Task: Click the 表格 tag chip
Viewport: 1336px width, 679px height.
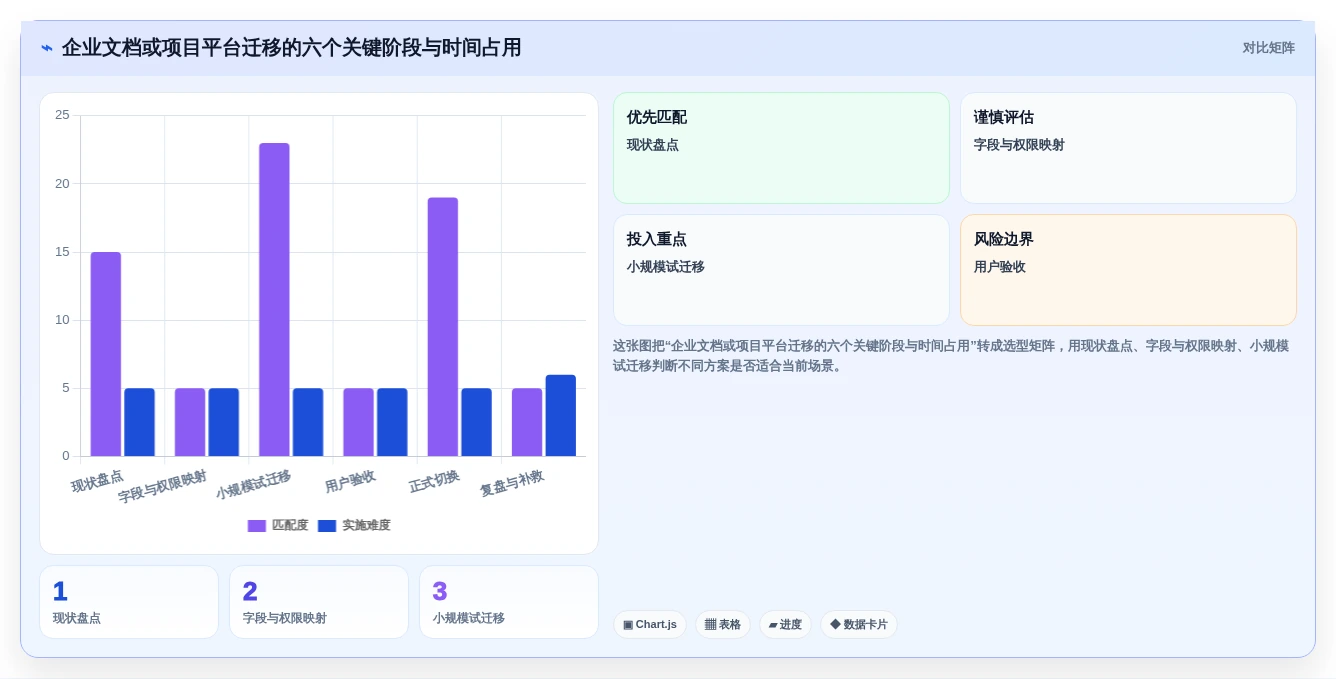Action: [723, 624]
